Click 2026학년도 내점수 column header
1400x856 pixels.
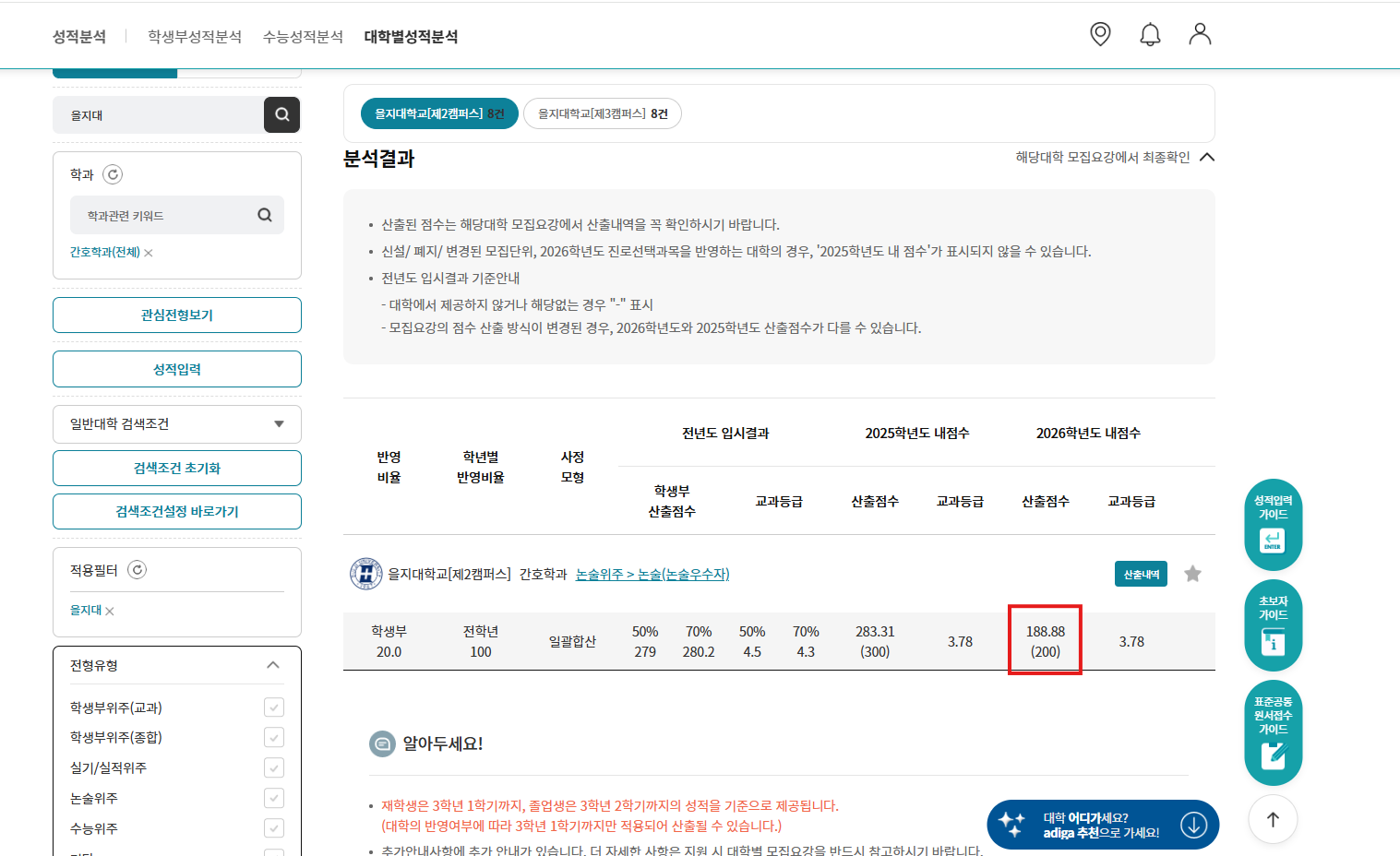coord(1088,433)
